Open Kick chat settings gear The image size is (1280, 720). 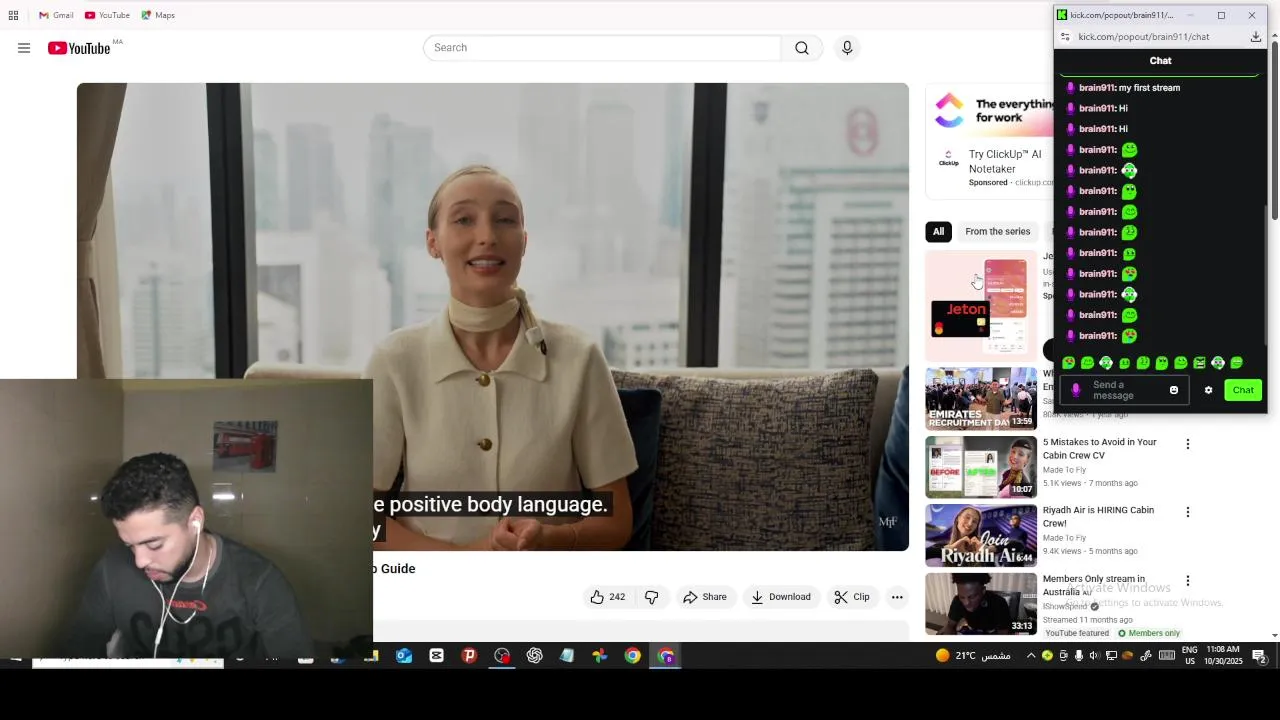[1208, 390]
